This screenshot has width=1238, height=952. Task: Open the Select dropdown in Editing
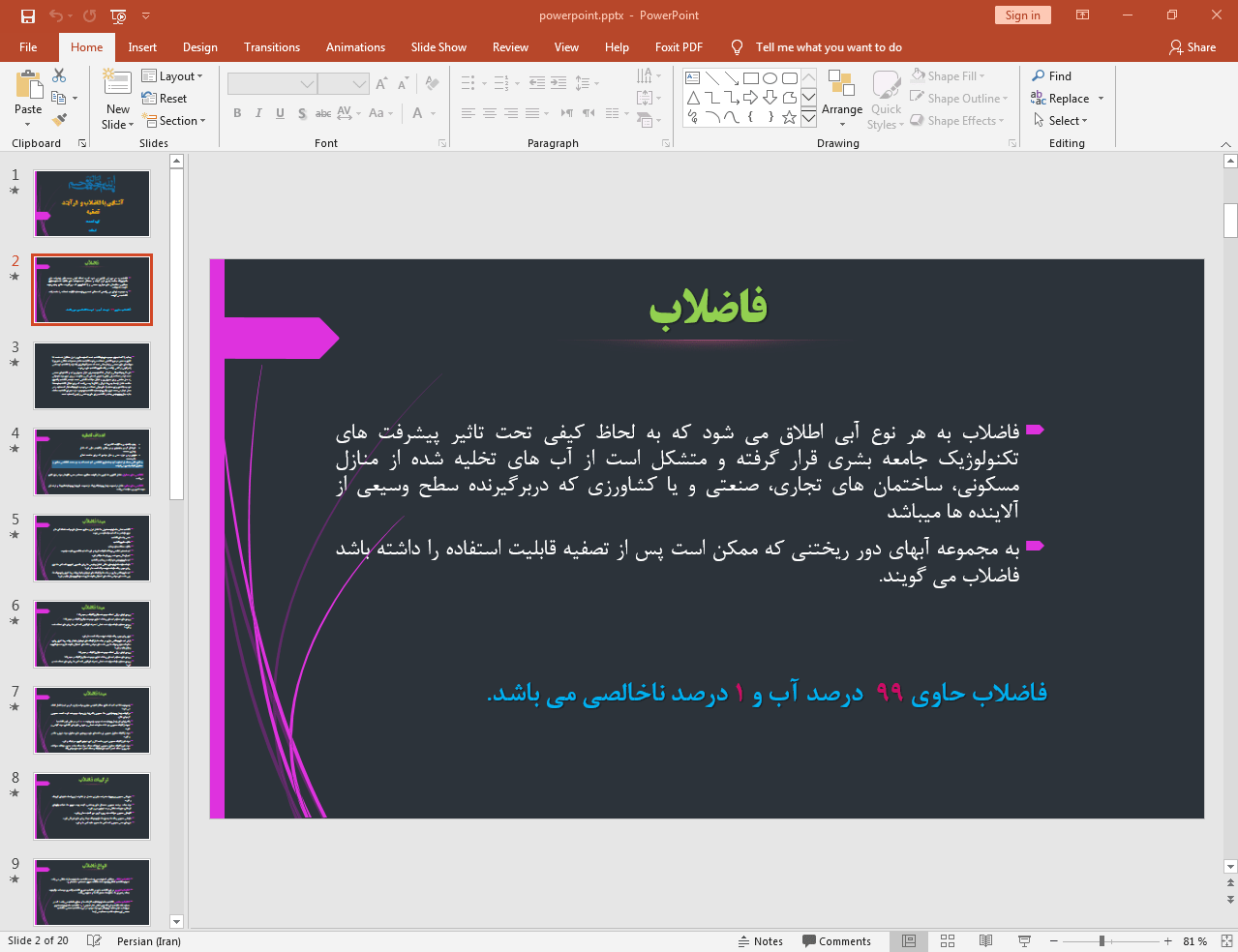click(x=1061, y=120)
